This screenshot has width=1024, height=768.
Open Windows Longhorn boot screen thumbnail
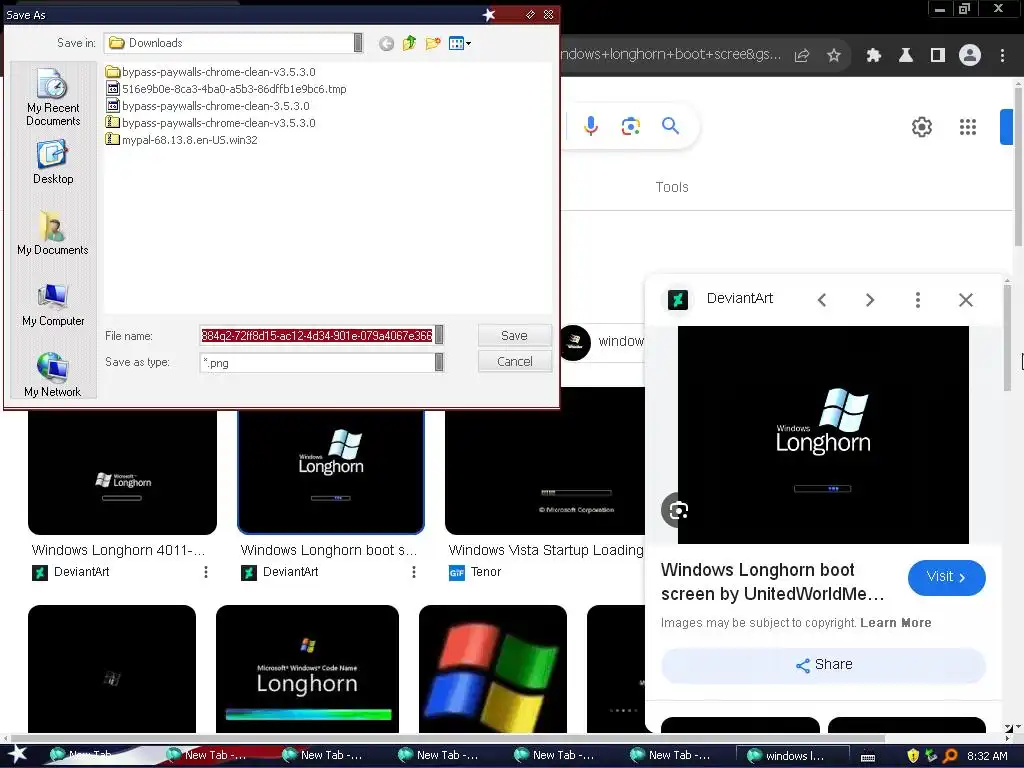(x=331, y=472)
